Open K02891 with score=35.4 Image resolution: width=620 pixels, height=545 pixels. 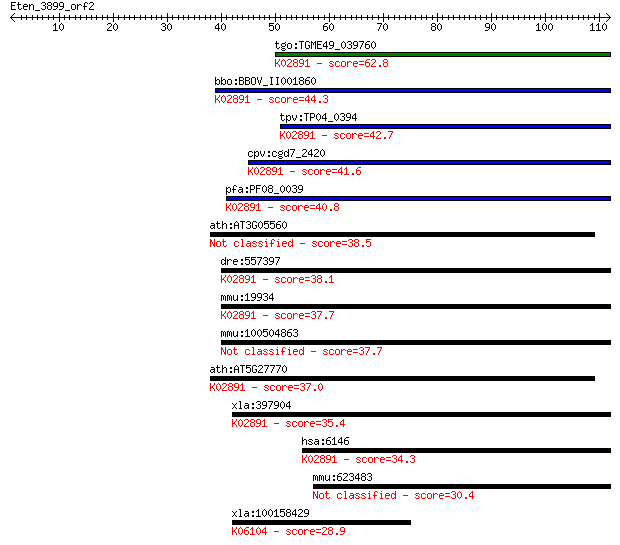(288, 423)
